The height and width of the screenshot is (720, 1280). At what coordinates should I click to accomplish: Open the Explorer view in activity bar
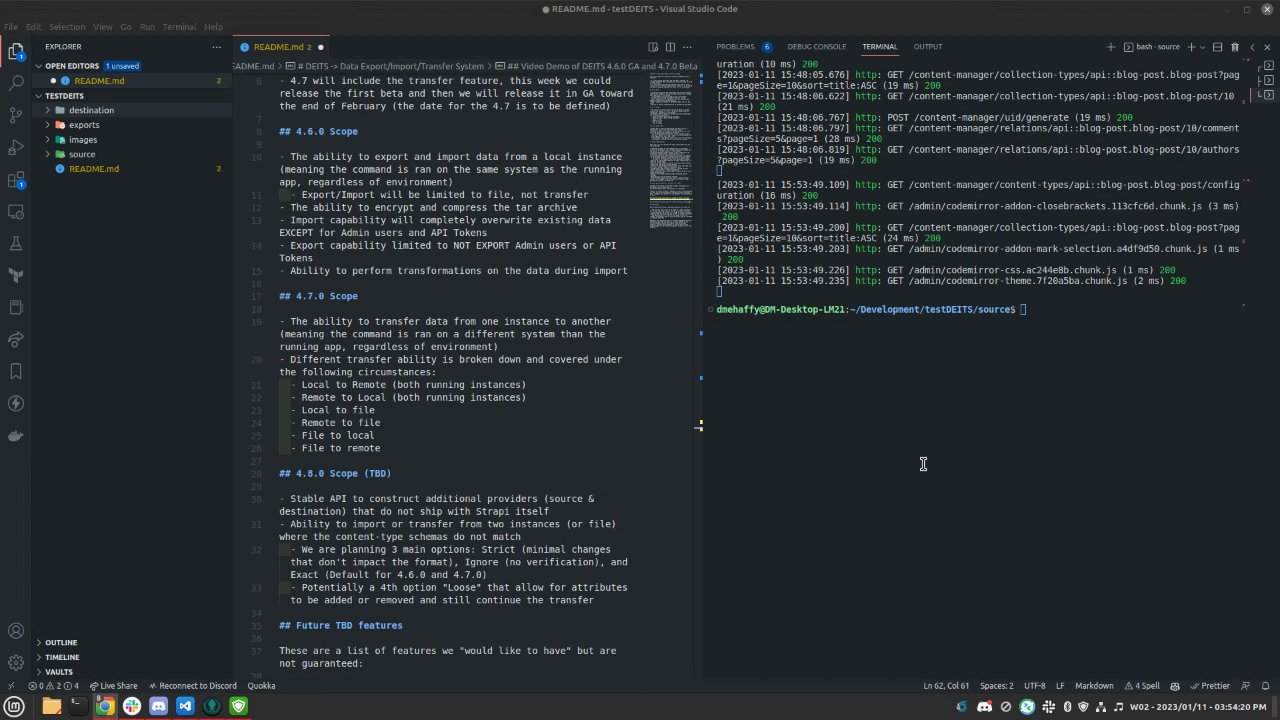coord(16,51)
